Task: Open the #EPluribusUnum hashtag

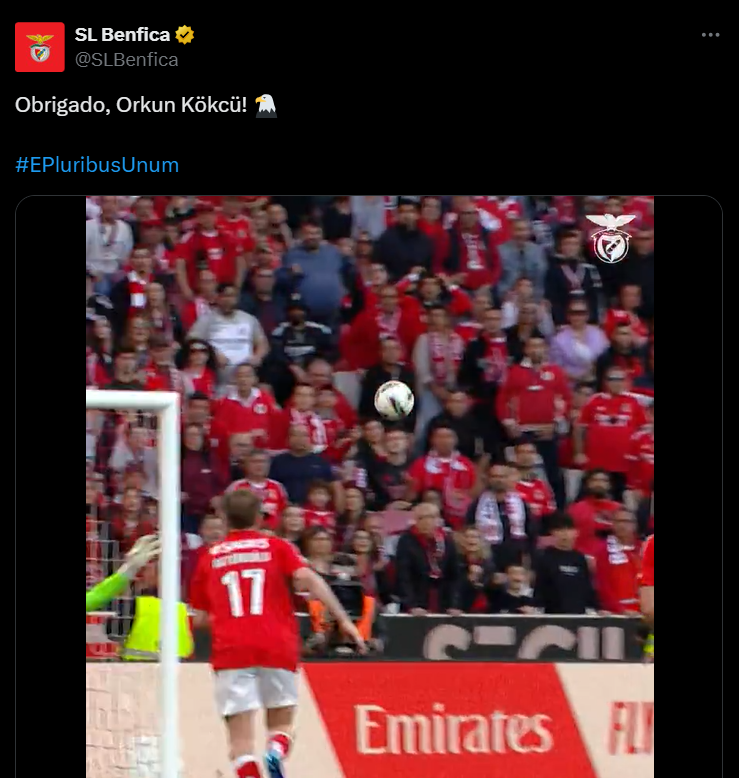Action: (x=97, y=165)
